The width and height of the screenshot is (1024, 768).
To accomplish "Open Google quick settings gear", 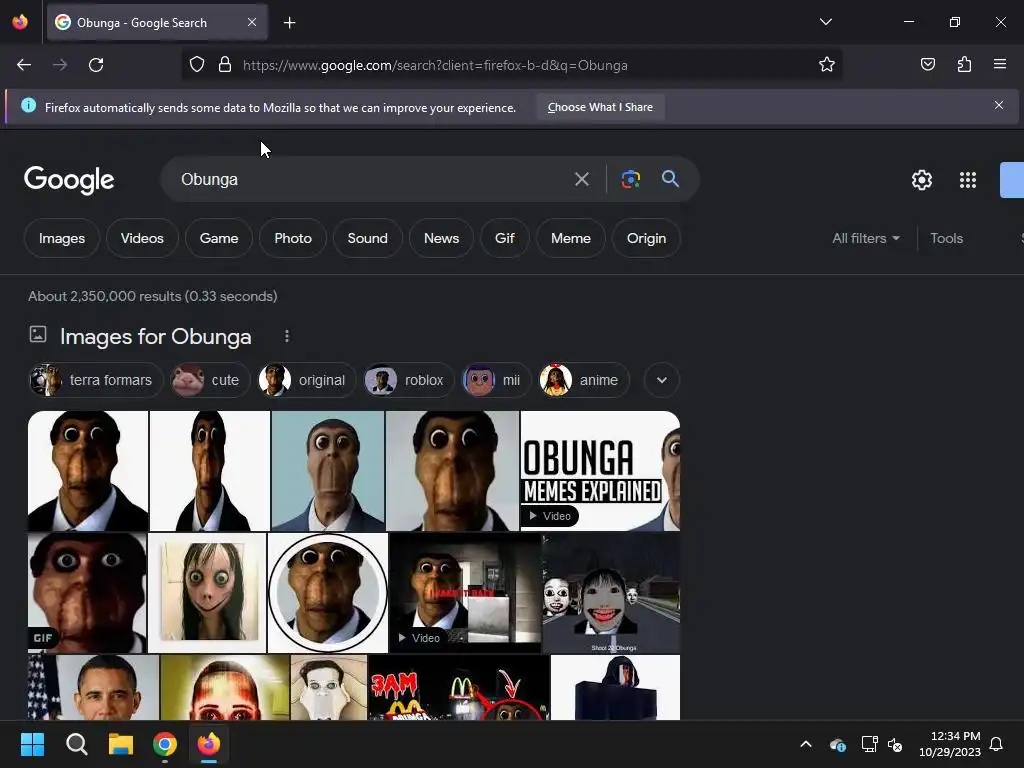I will 921,180.
